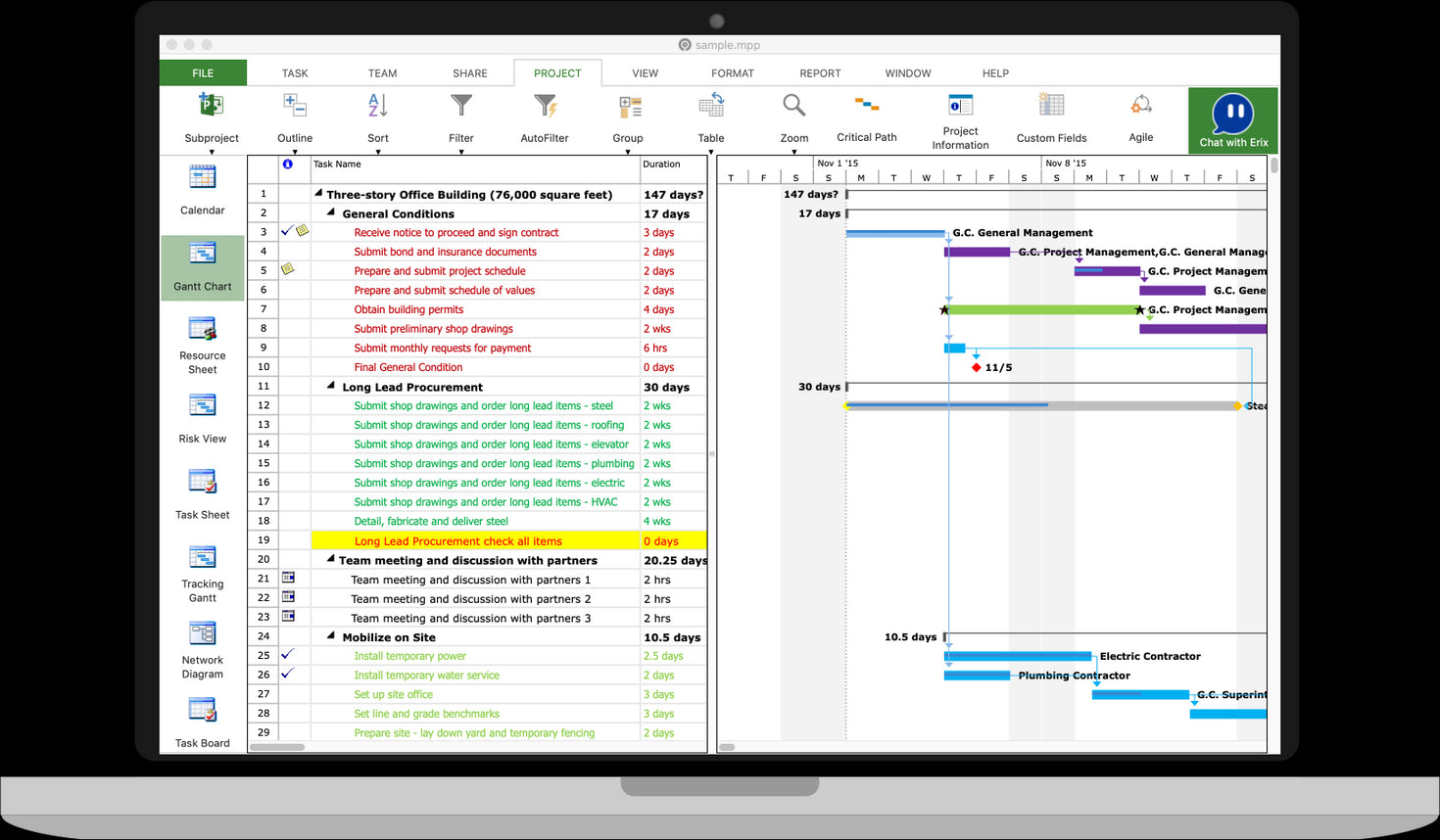Select the Sort tool
Image resolution: width=1440 pixels, height=840 pixels.
[377, 117]
